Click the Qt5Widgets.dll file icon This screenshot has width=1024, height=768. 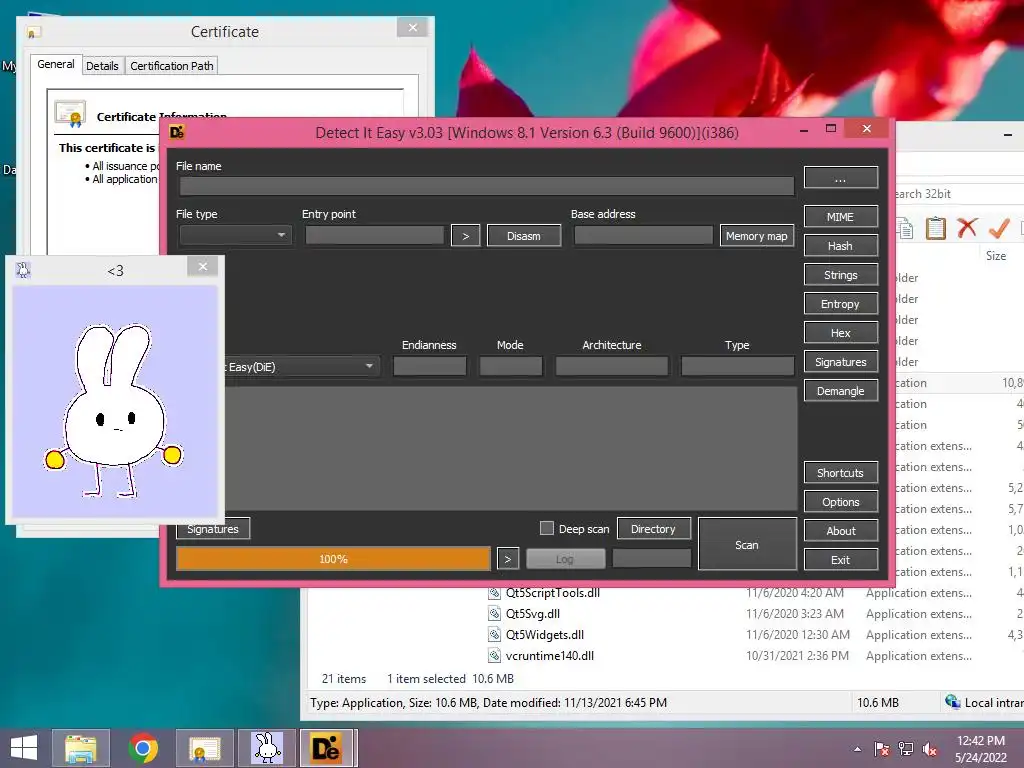click(x=495, y=635)
